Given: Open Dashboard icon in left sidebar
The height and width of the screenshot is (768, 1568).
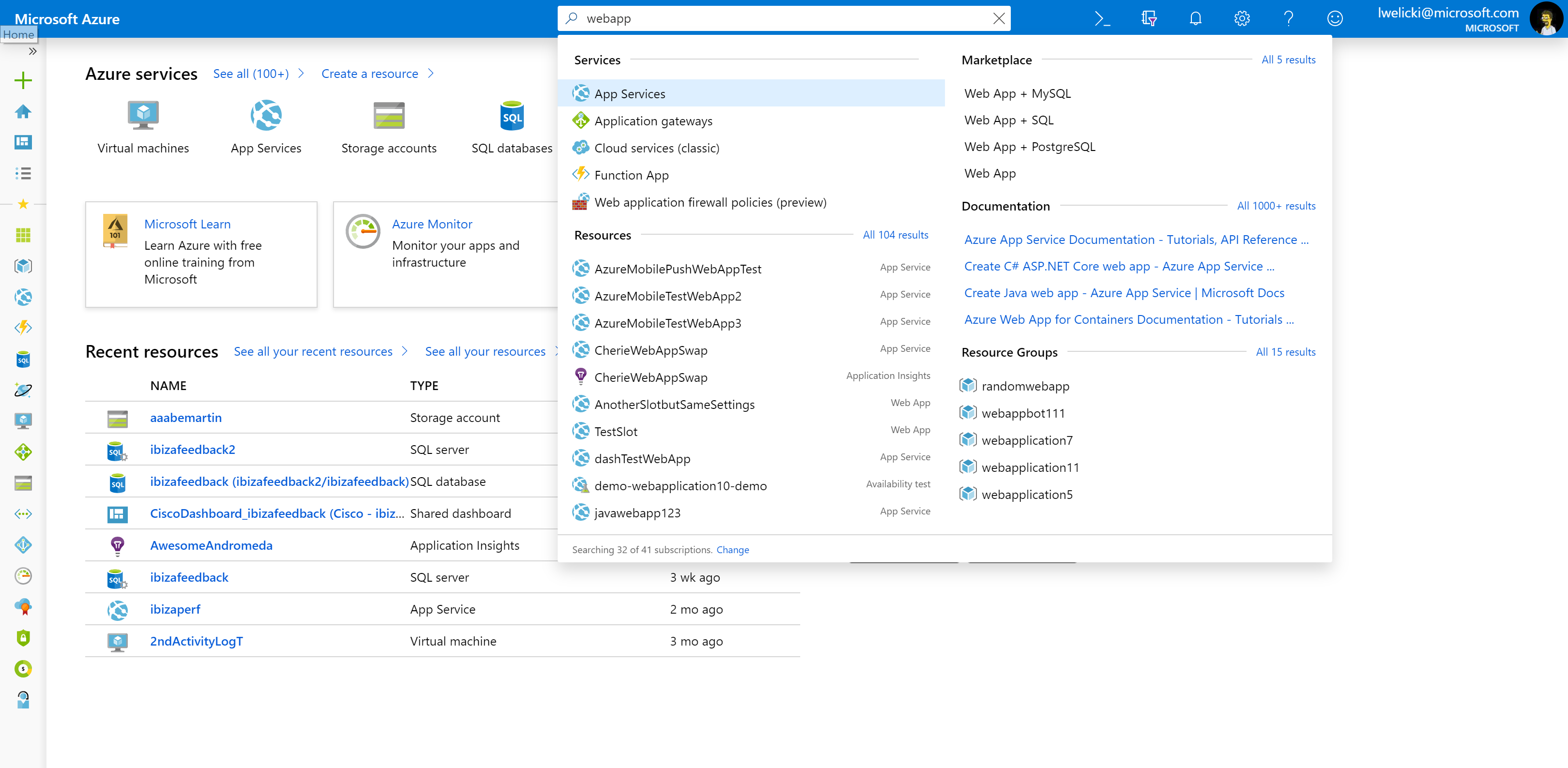Looking at the screenshot, I should click(23, 142).
